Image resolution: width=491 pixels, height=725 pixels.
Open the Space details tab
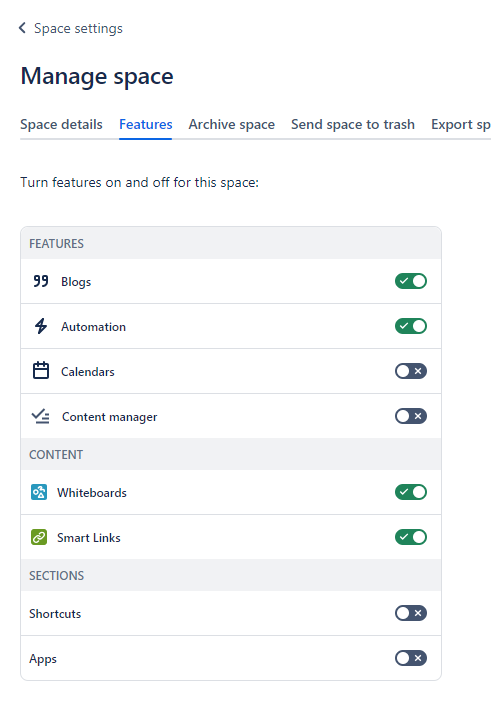tap(61, 124)
